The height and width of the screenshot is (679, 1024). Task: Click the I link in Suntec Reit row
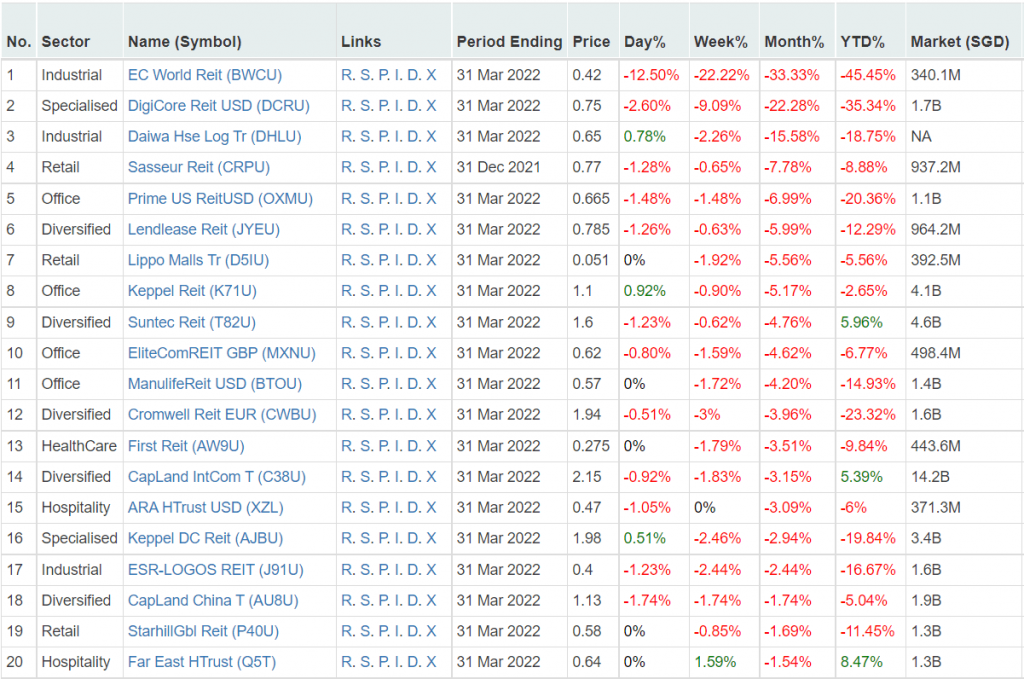point(399,322)
